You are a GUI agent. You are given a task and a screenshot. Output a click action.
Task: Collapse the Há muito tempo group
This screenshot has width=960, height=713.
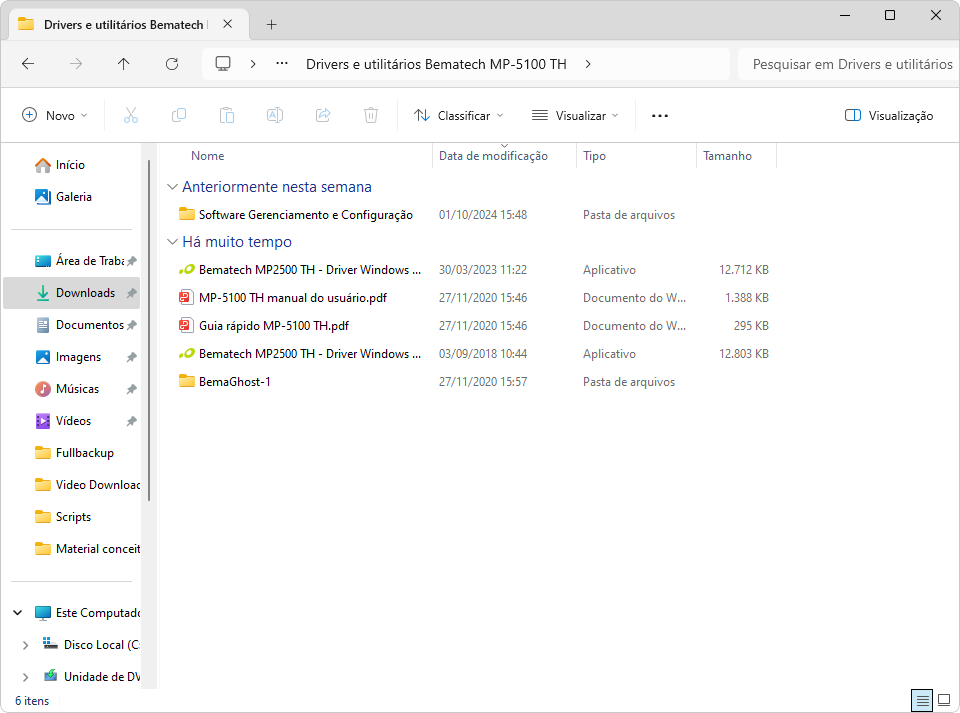173,242
